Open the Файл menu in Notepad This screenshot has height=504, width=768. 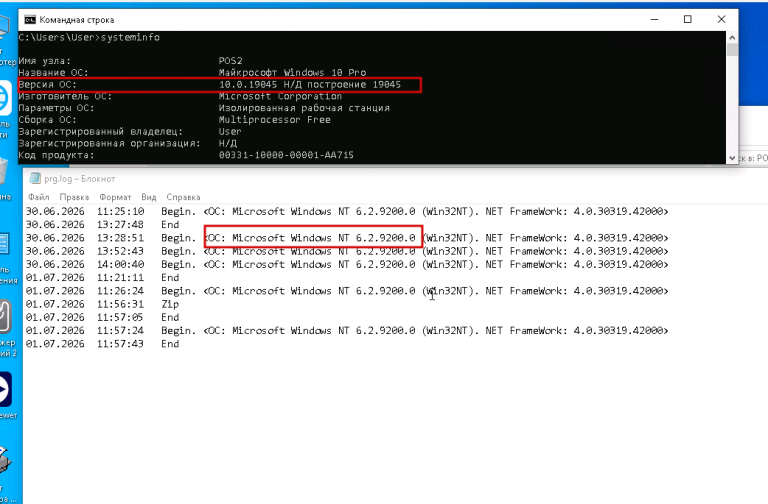click(39, 197)
